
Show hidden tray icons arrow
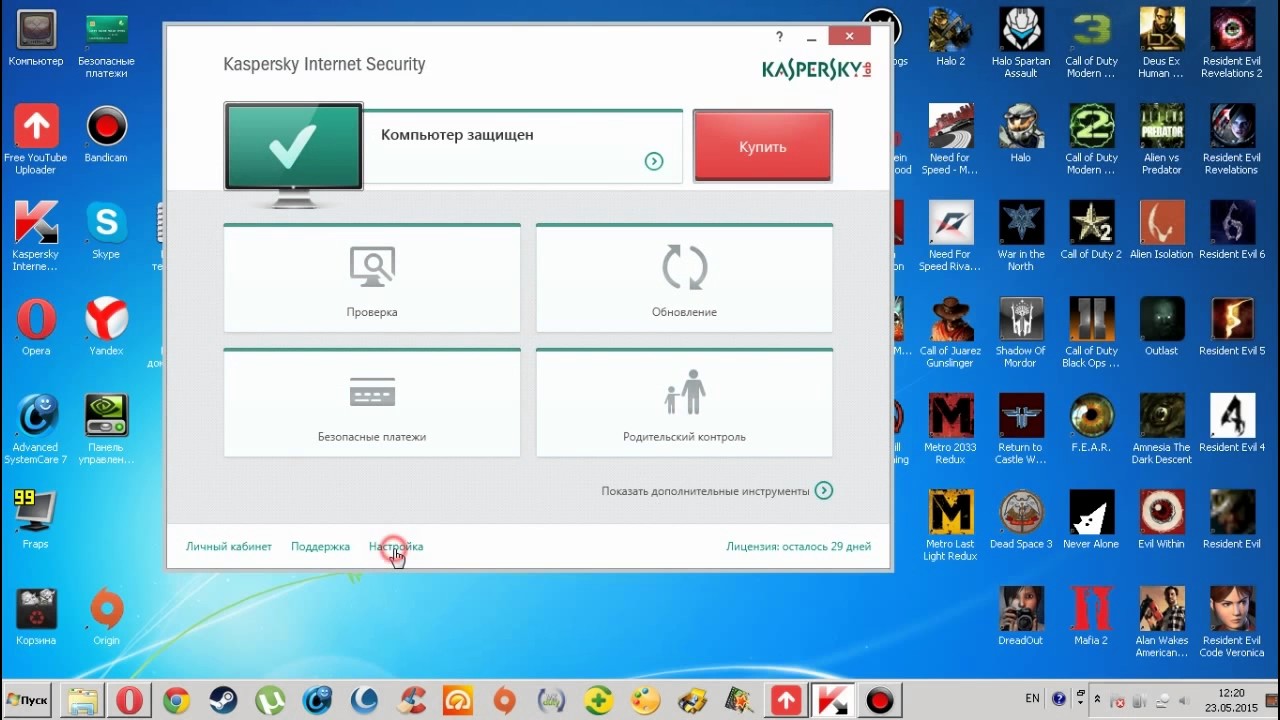(x=1098, y=698)
